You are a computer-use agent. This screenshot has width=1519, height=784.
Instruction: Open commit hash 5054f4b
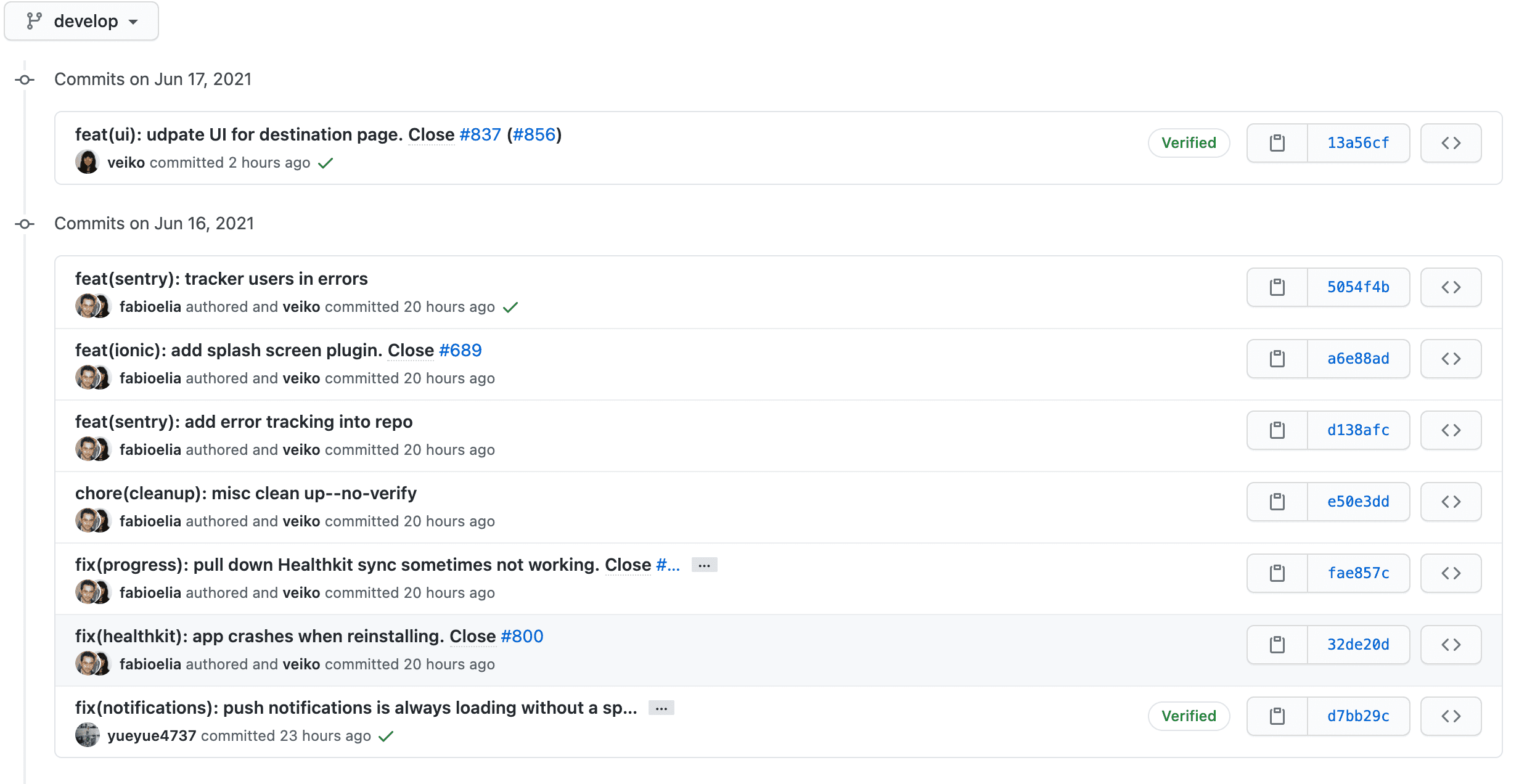pyautogui.click(x=1358, y=287)
